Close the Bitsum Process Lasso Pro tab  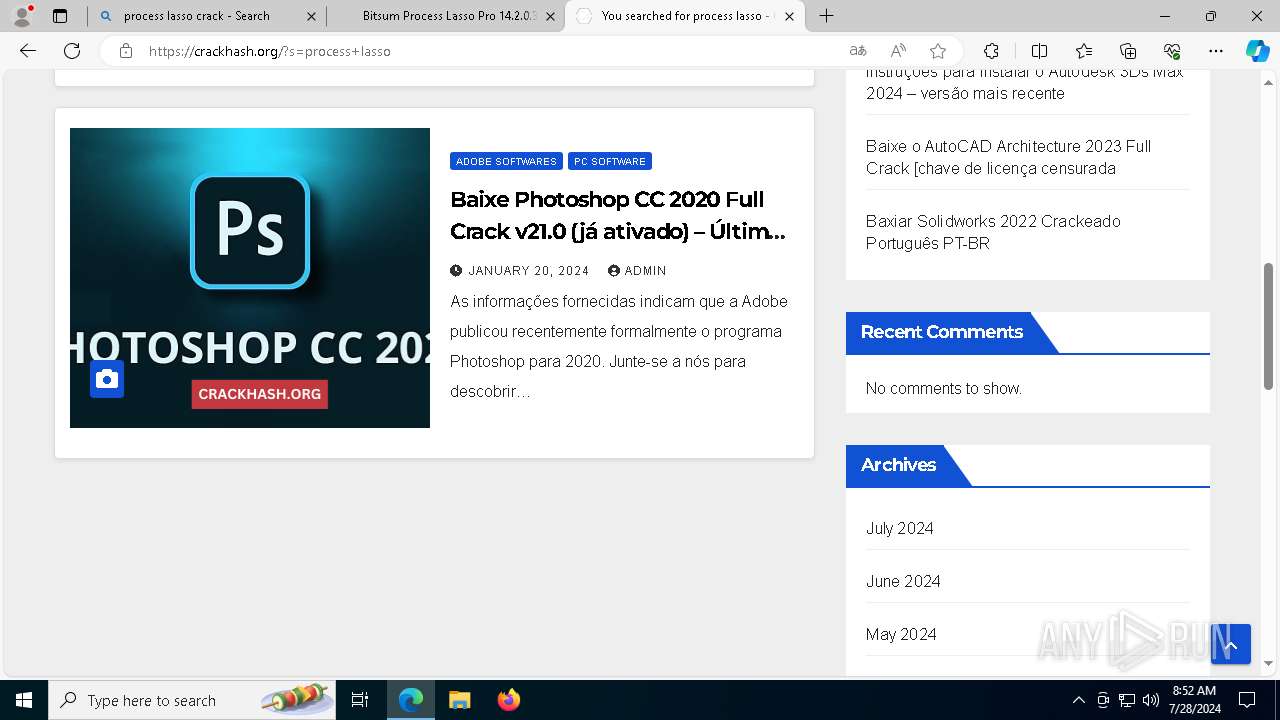(x=550, y=16)
